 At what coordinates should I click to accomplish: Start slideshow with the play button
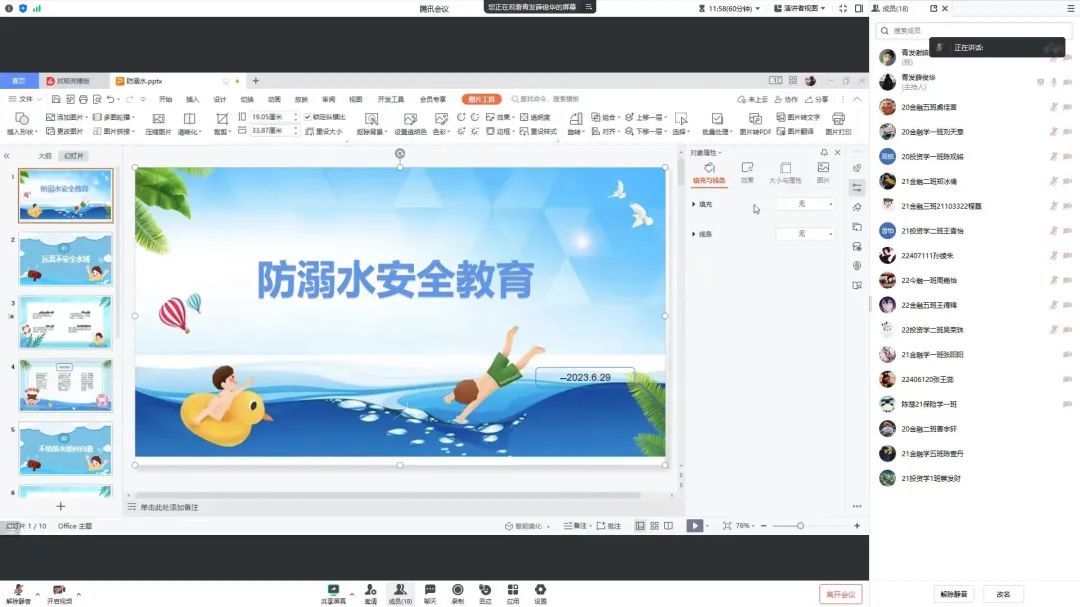[x=694, y=525]
